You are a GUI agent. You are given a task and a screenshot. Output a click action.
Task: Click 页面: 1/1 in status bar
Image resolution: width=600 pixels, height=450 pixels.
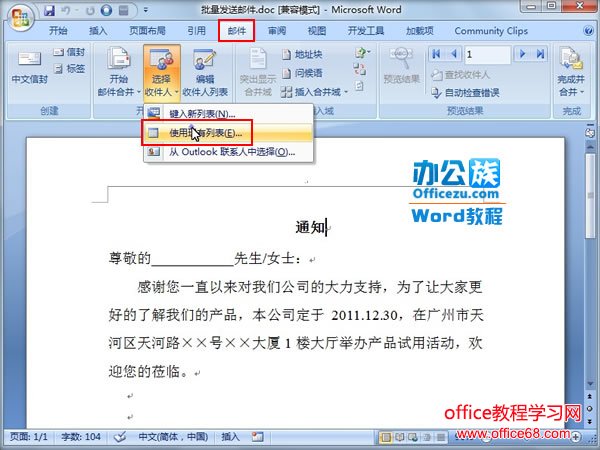tap(29, 437)
